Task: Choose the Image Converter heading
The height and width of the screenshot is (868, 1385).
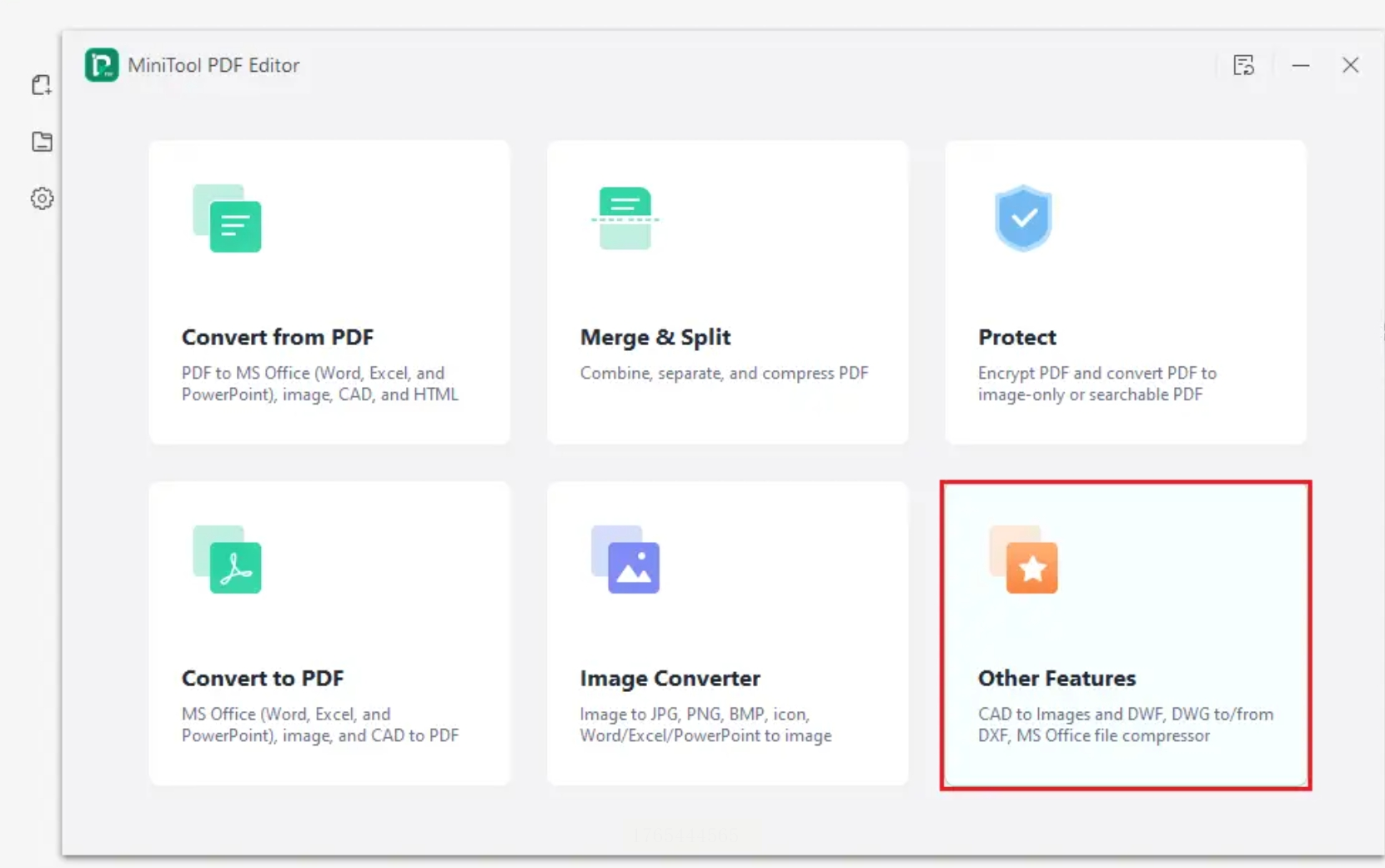Action: pyautogui.click(x=670, y=678)
